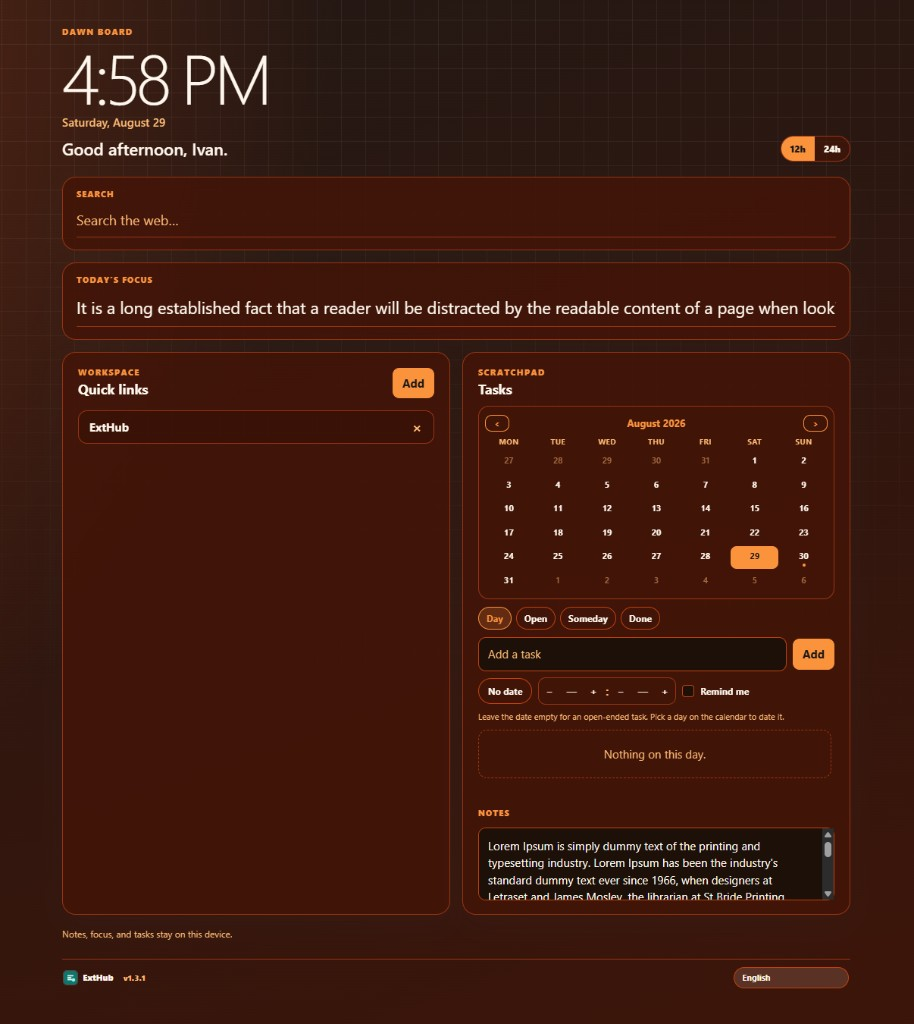
Task: Click the Nothing on this day message
Action: 655,755
